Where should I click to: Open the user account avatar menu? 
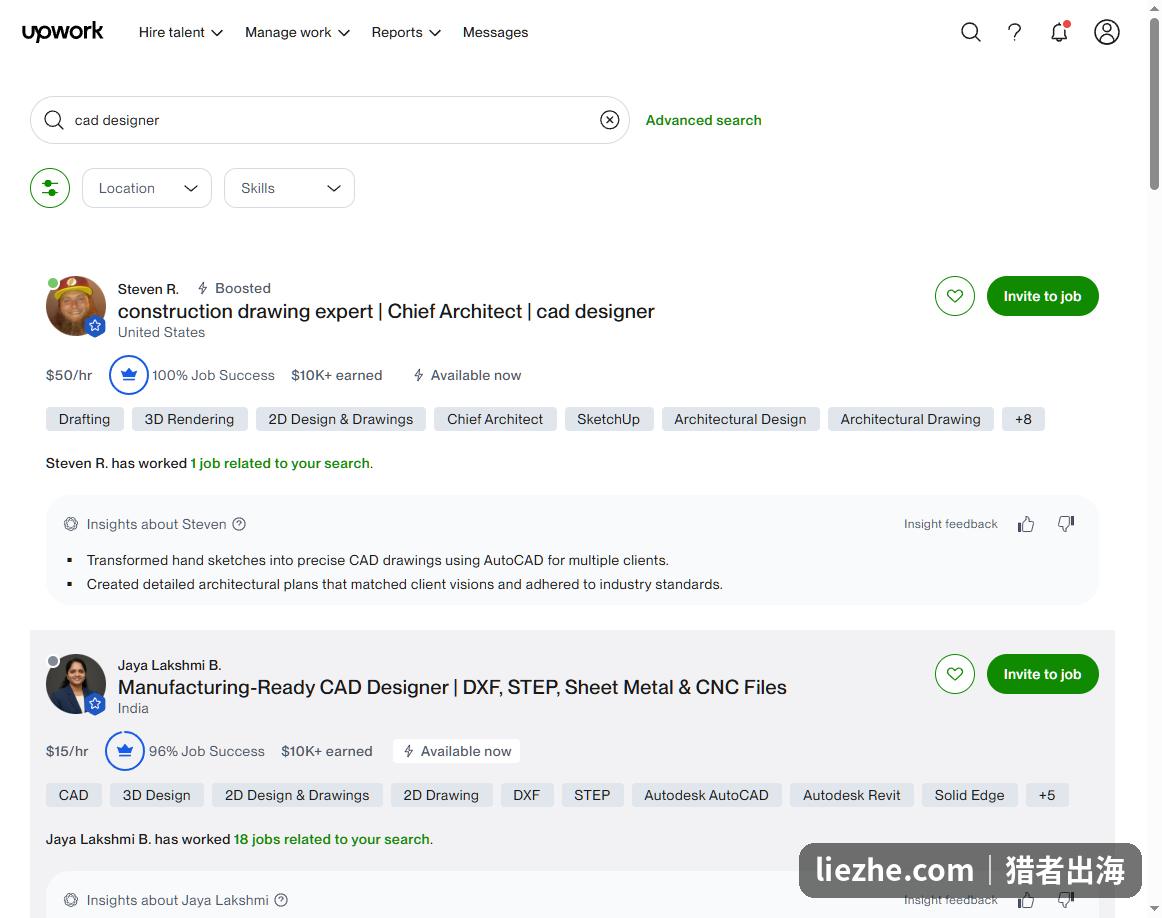(x=1106, y=32)
